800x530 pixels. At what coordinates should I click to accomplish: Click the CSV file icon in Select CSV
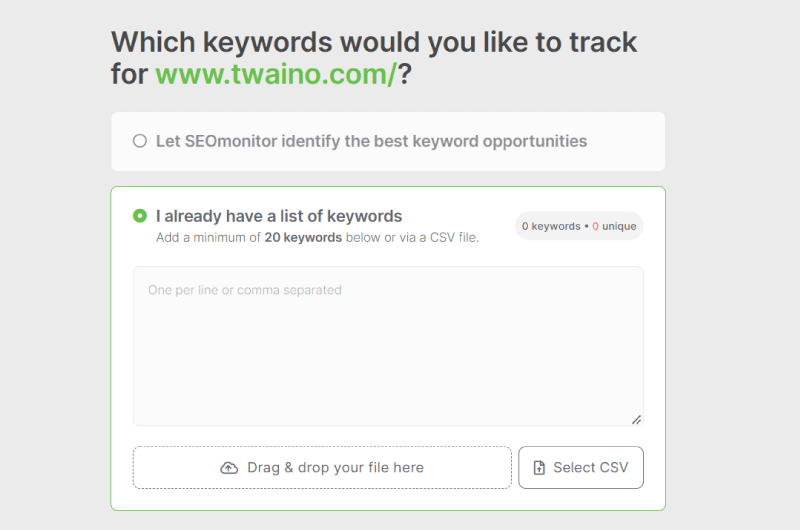(x=539, y=468)
